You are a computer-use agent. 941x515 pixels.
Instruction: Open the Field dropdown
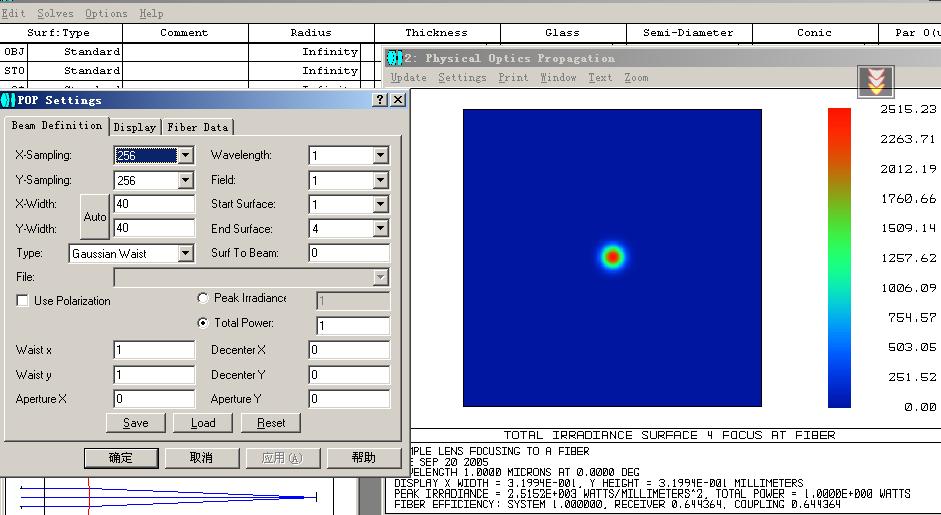coord(380,180)
